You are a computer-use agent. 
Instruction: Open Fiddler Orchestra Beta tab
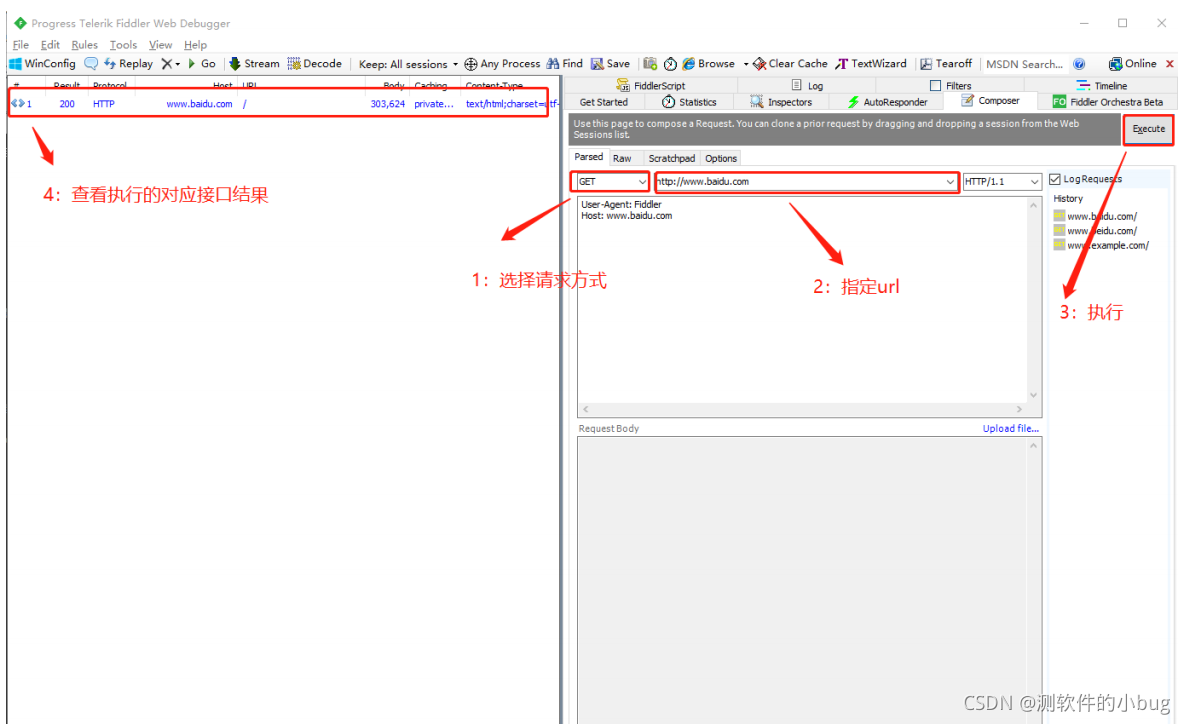click(1108, 102)
